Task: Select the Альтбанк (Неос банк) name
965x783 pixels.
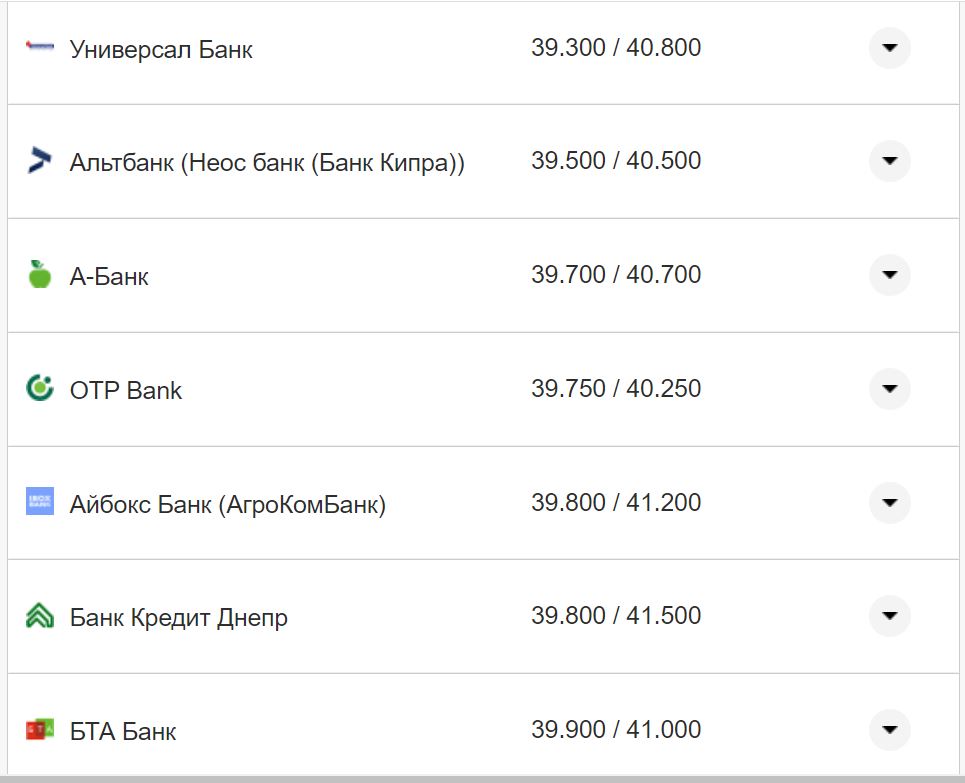Action: pos(267,162)
